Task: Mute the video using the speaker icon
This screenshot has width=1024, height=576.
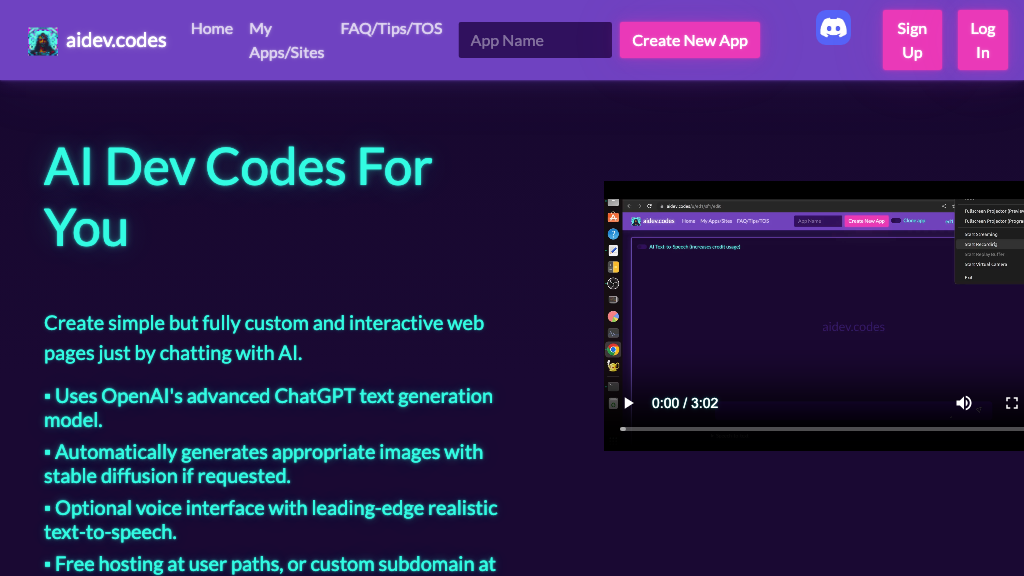Action: pyautogui.click(x=964, y=403)
